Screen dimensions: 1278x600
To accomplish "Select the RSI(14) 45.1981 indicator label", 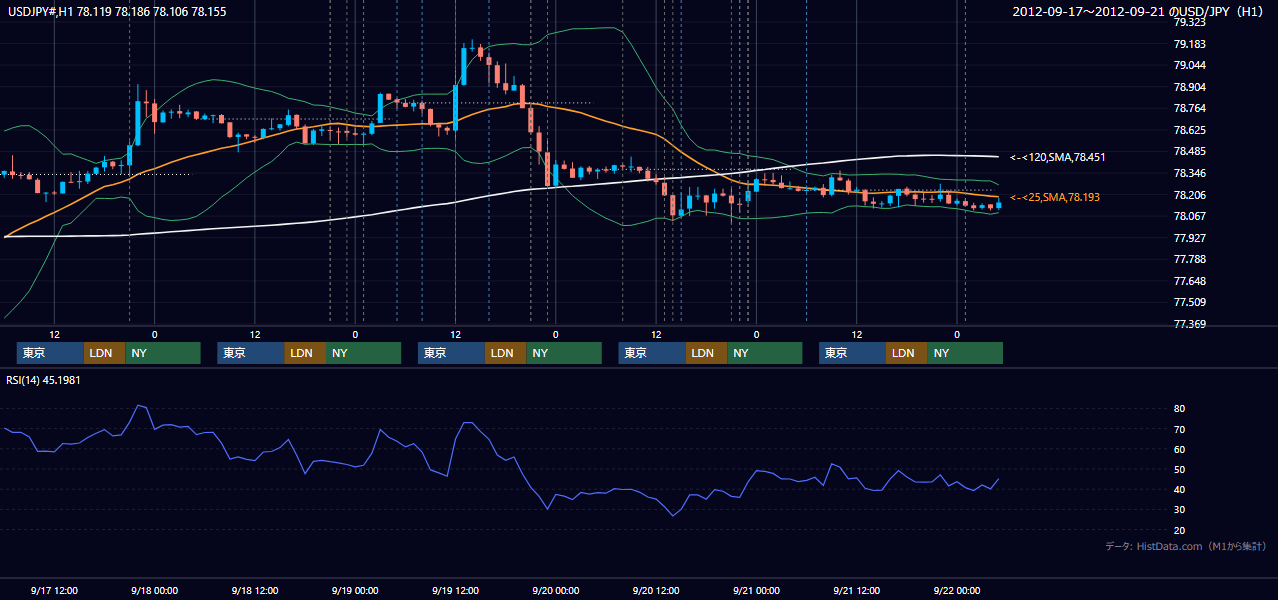I will [x=44, y=380].
